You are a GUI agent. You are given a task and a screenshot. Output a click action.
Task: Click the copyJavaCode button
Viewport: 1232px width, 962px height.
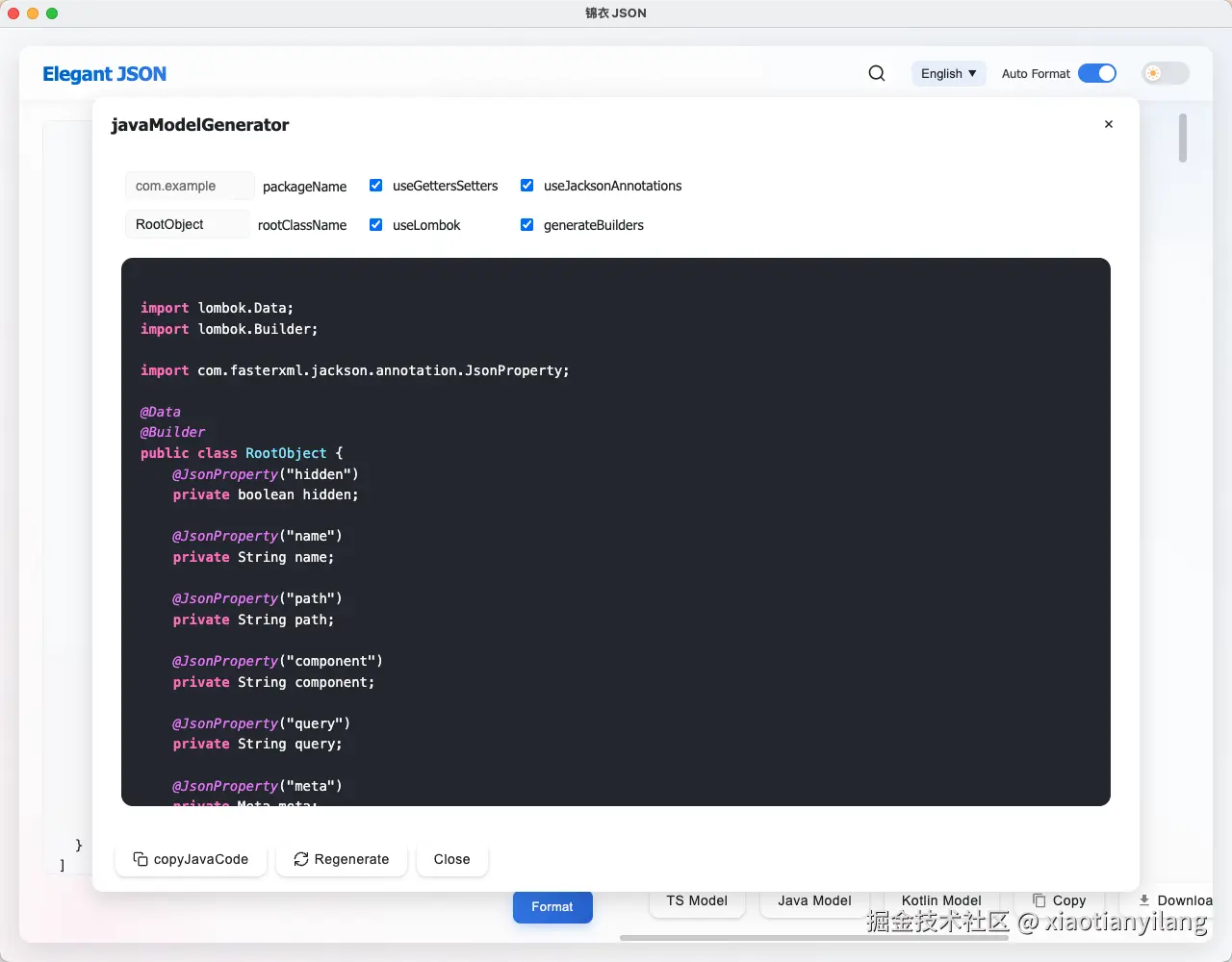pyautogui.click(x=191, y=859)
